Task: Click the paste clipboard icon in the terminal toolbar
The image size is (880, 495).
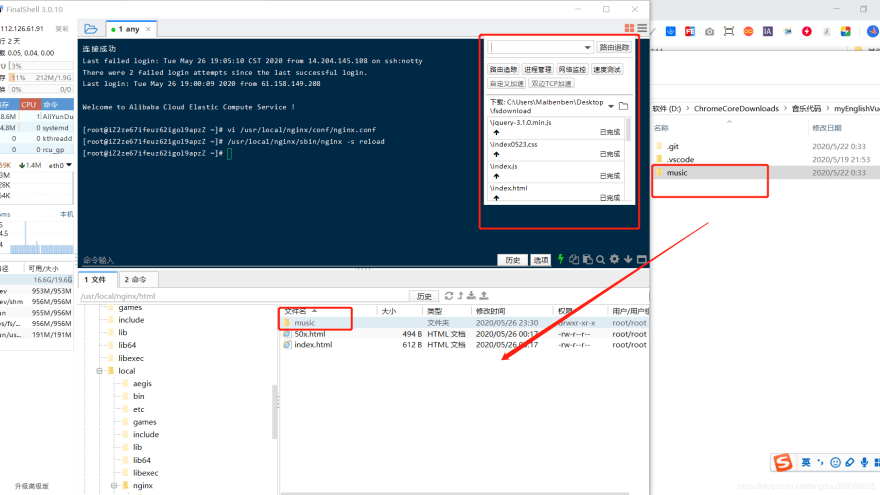Action: (587, 259)
